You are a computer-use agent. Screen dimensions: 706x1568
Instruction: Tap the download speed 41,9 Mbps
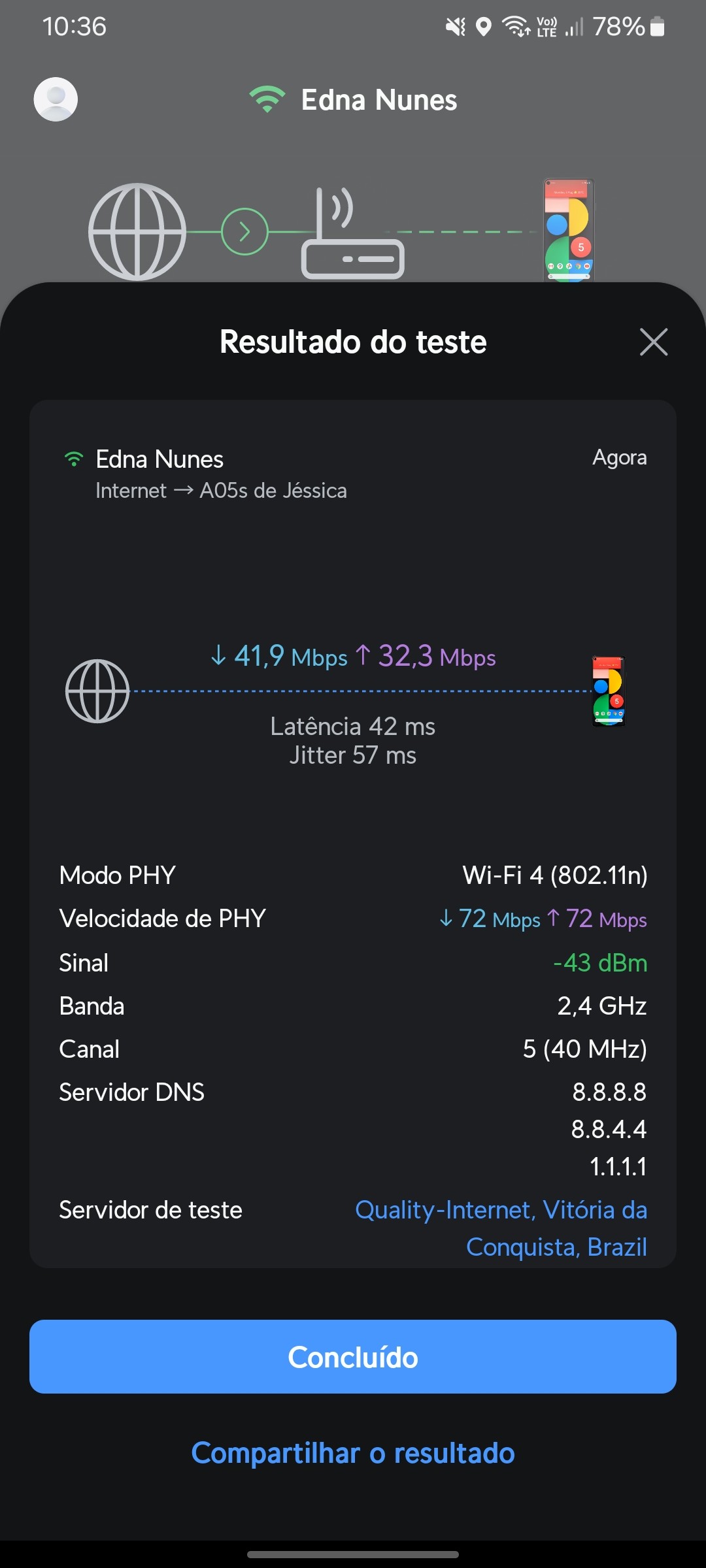coord(279,656)
